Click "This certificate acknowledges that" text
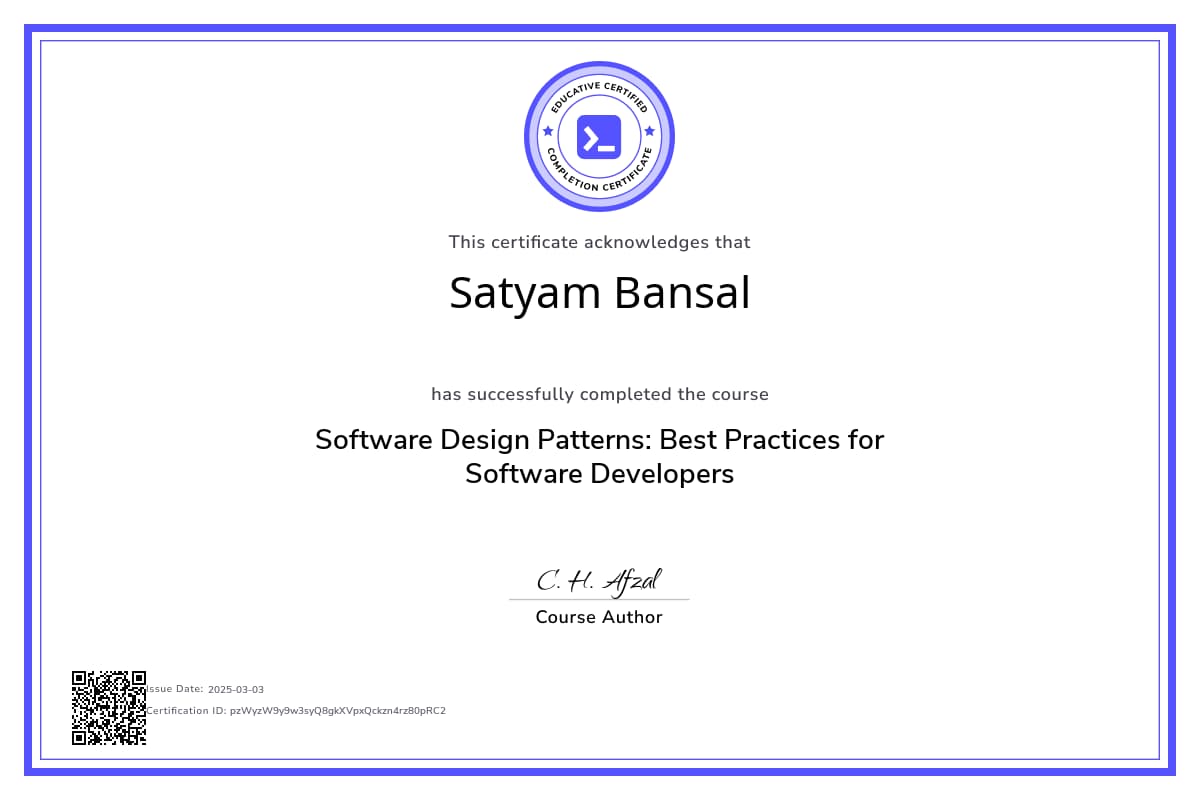Viewport: 1200px width, 800px height. pyautogui.click(x=600, y=242)
